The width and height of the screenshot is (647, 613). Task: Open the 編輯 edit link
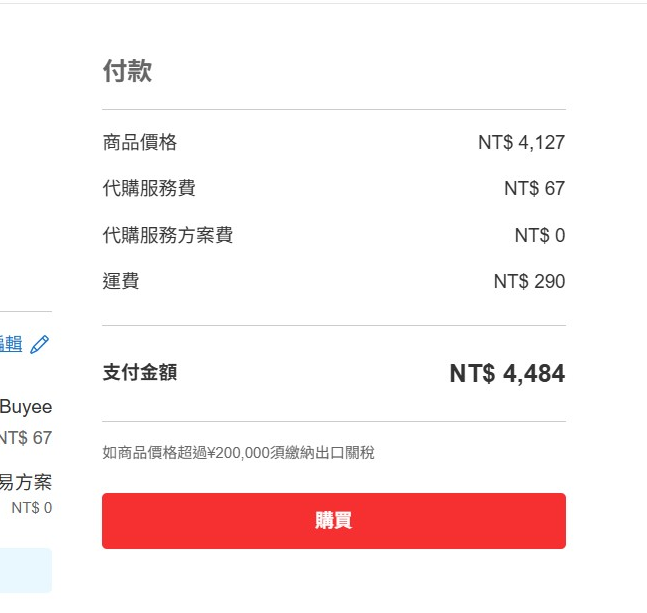11,344
